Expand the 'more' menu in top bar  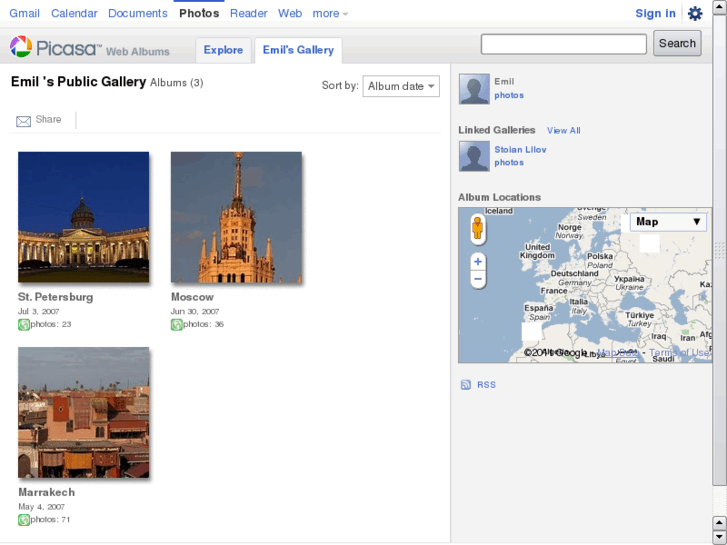click(329, 14)
